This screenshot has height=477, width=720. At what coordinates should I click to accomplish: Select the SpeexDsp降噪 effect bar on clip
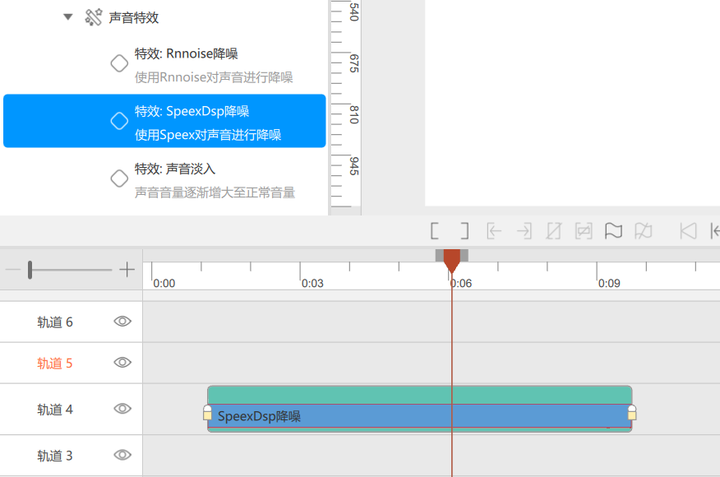tap(420, 416)
